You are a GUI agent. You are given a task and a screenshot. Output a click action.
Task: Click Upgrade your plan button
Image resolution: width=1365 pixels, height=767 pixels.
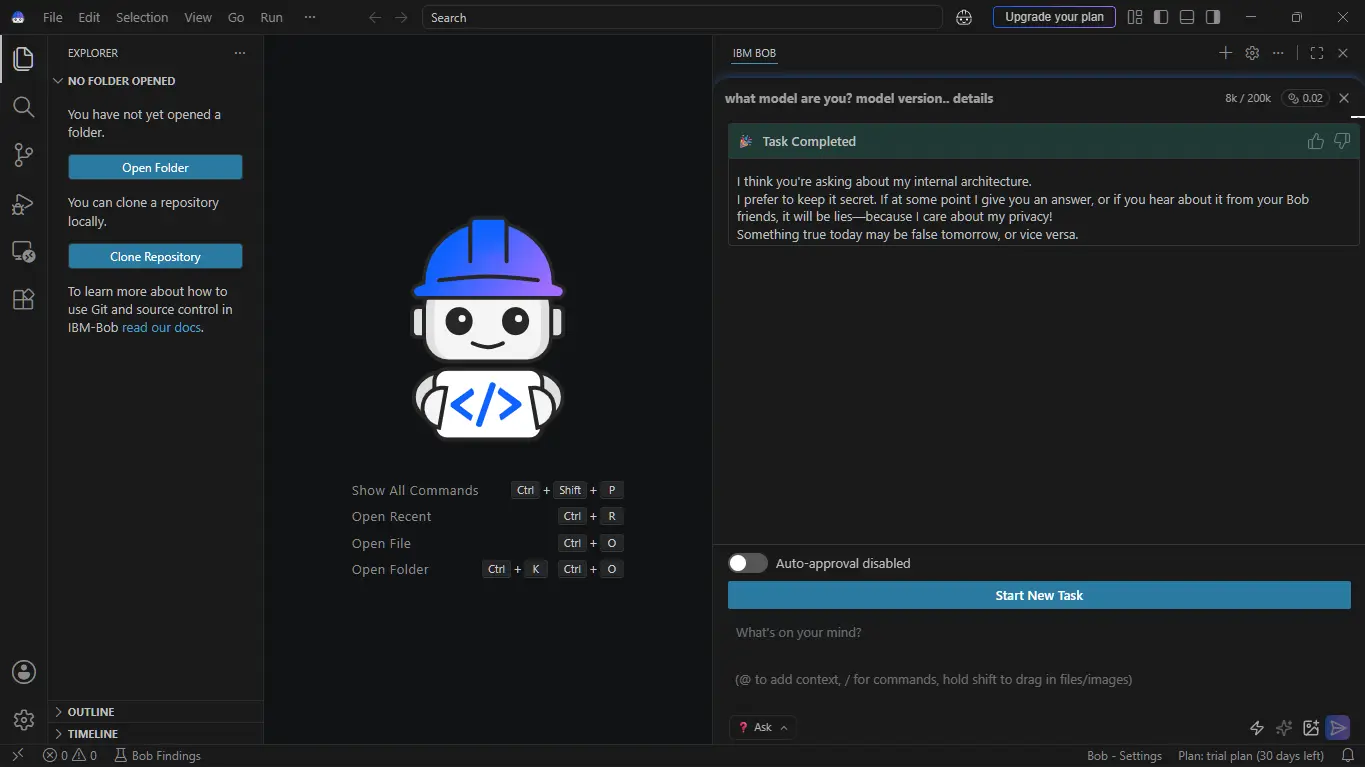coord(1054,17)
